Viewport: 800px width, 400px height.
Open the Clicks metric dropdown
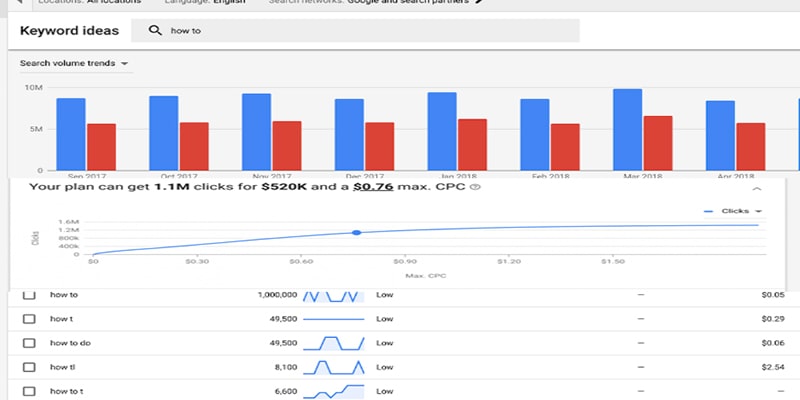pos(733,211)
